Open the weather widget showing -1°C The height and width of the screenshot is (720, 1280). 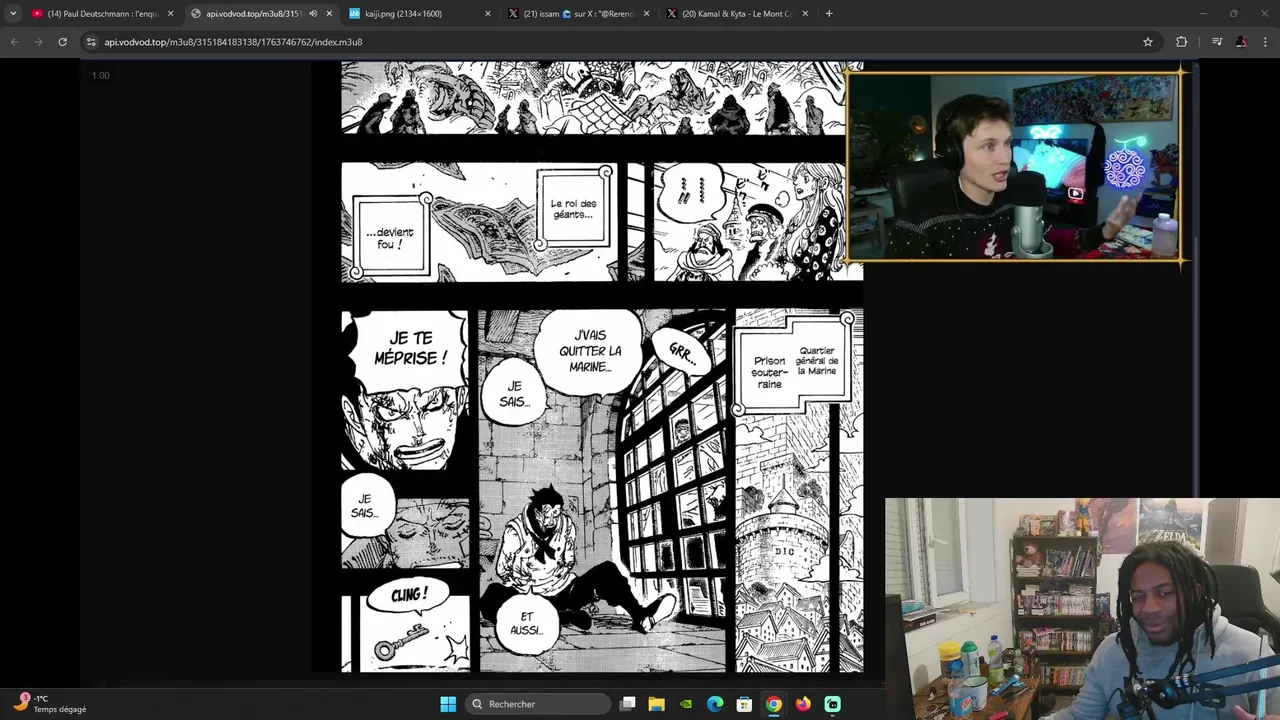tap(50, 703)
